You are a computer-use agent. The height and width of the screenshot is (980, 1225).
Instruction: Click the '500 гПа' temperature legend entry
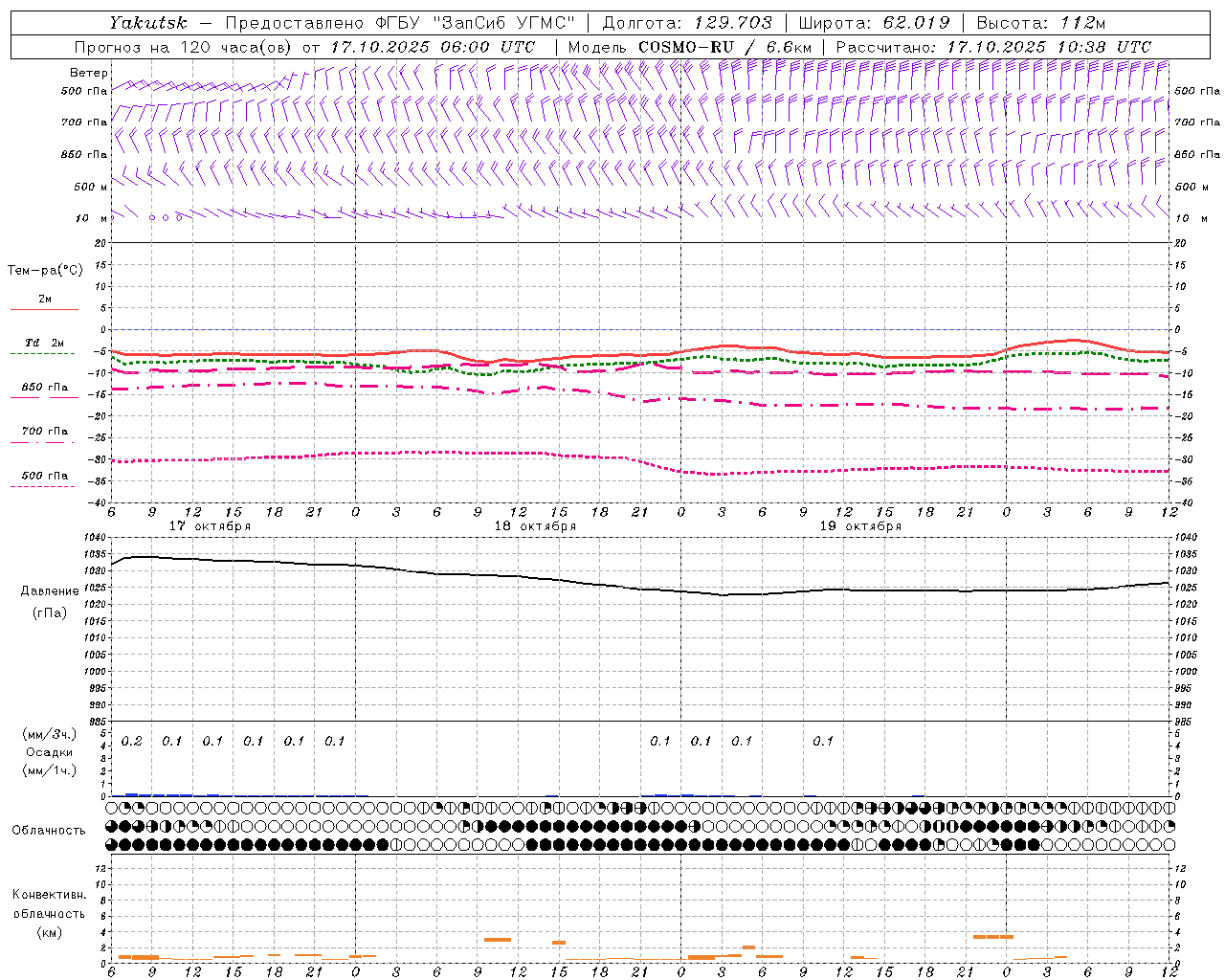tap(45, 476)
